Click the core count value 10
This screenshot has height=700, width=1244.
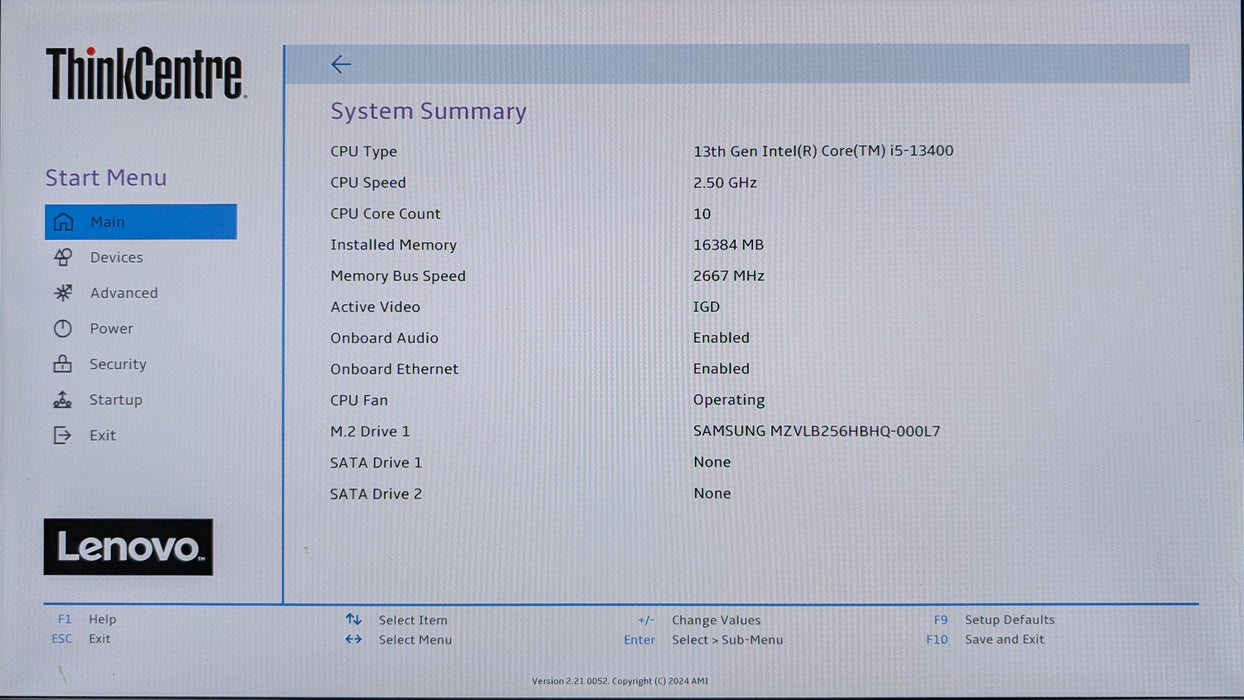[x=702, y=214]
